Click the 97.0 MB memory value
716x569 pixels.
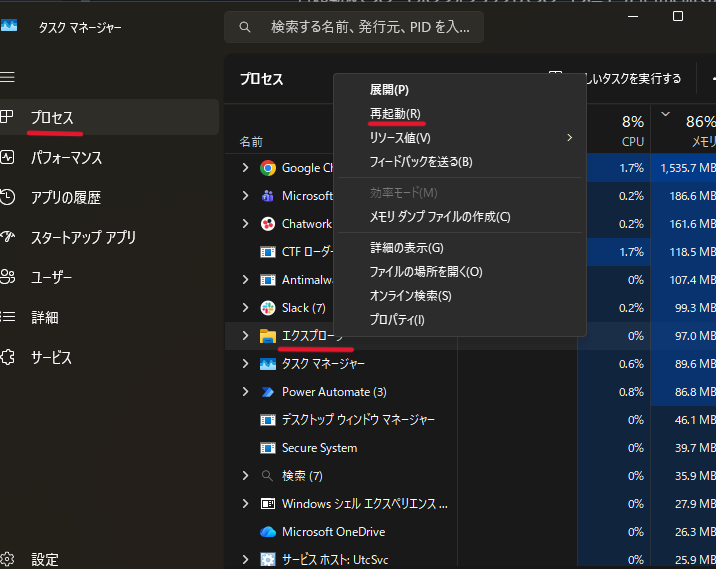(x=695, y=336)
